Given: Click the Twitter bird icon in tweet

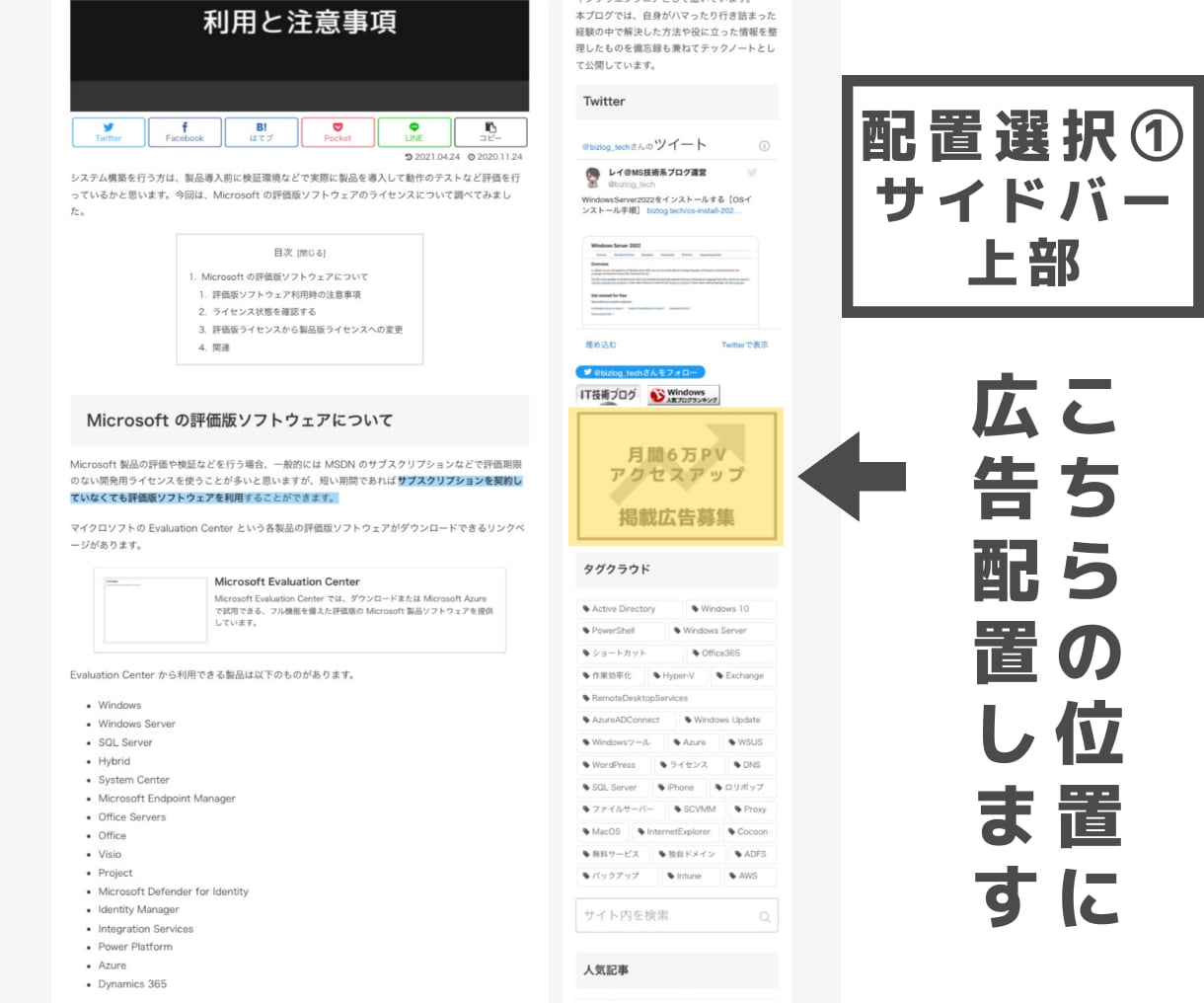Looking at the screenshot, I should (752, 173).
